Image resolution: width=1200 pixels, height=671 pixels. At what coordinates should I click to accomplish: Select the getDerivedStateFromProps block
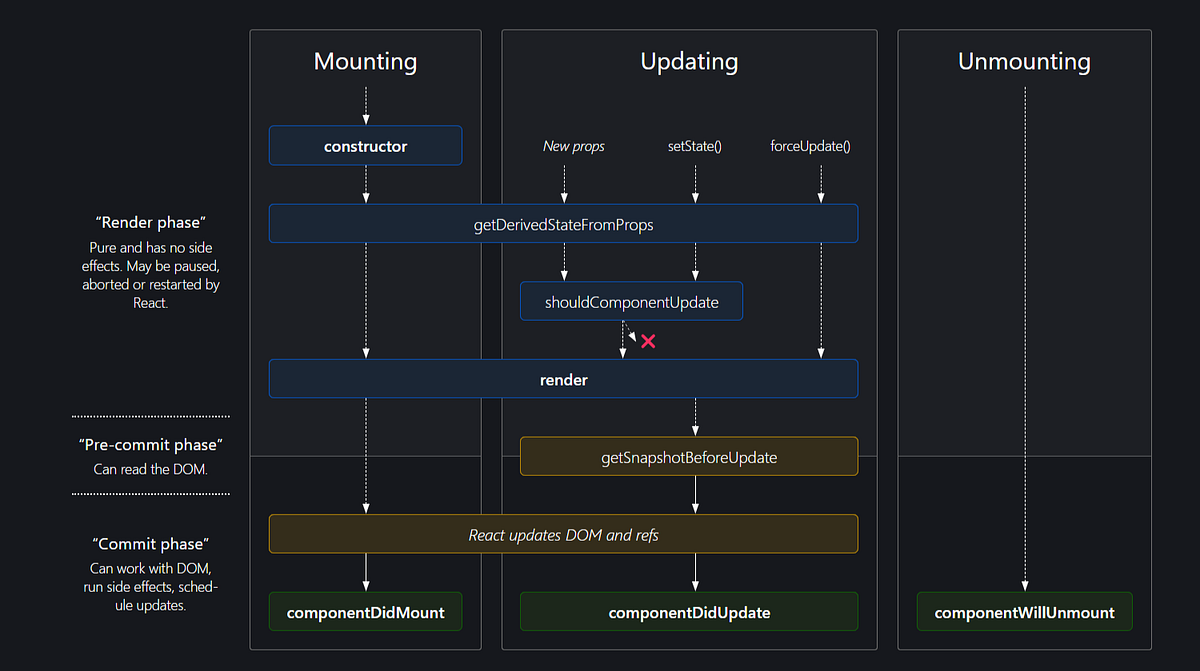563,224
